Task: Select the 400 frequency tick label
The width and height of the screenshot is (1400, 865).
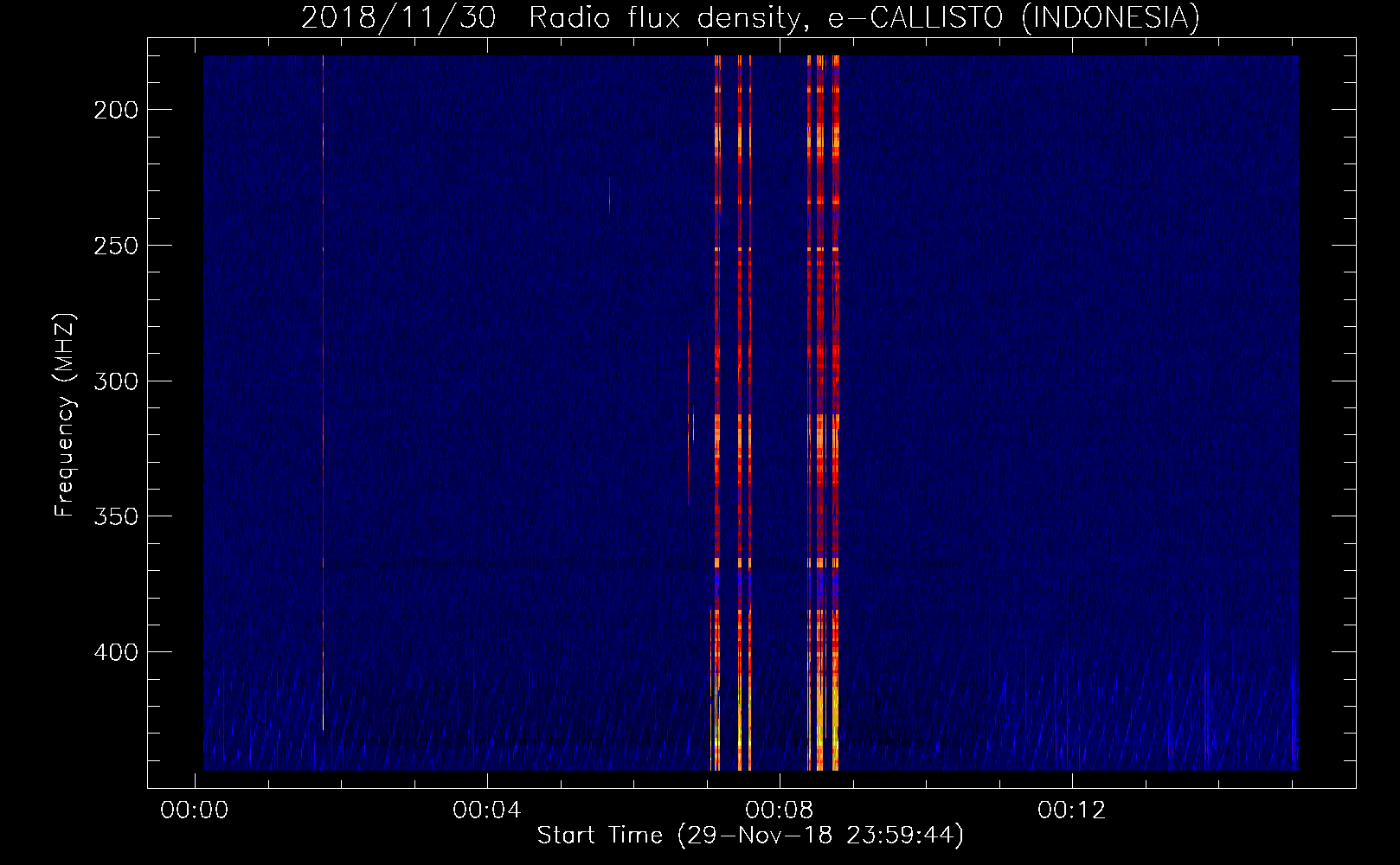Action: [116, 652]
